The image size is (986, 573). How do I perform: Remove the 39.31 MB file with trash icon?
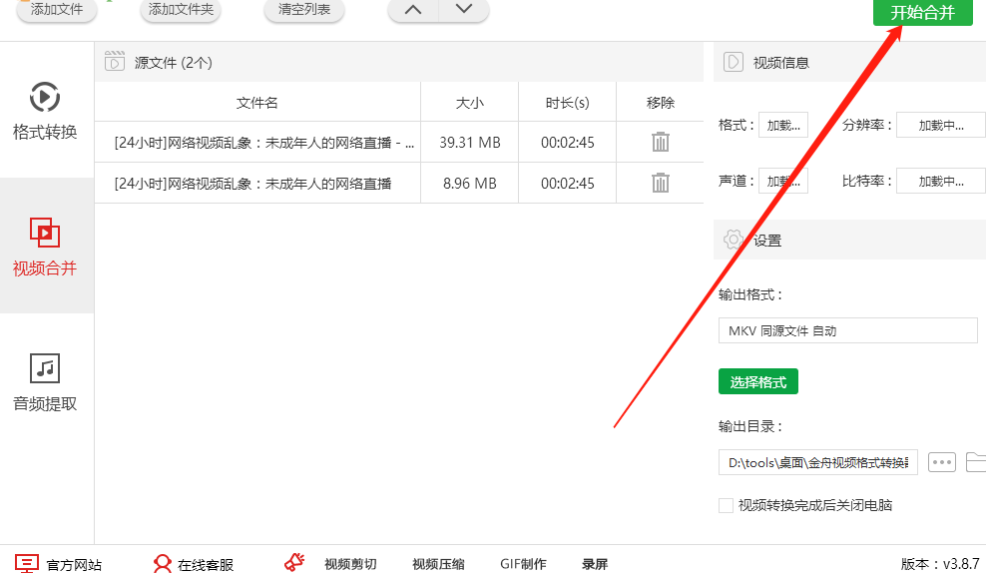tap(660, 142)
